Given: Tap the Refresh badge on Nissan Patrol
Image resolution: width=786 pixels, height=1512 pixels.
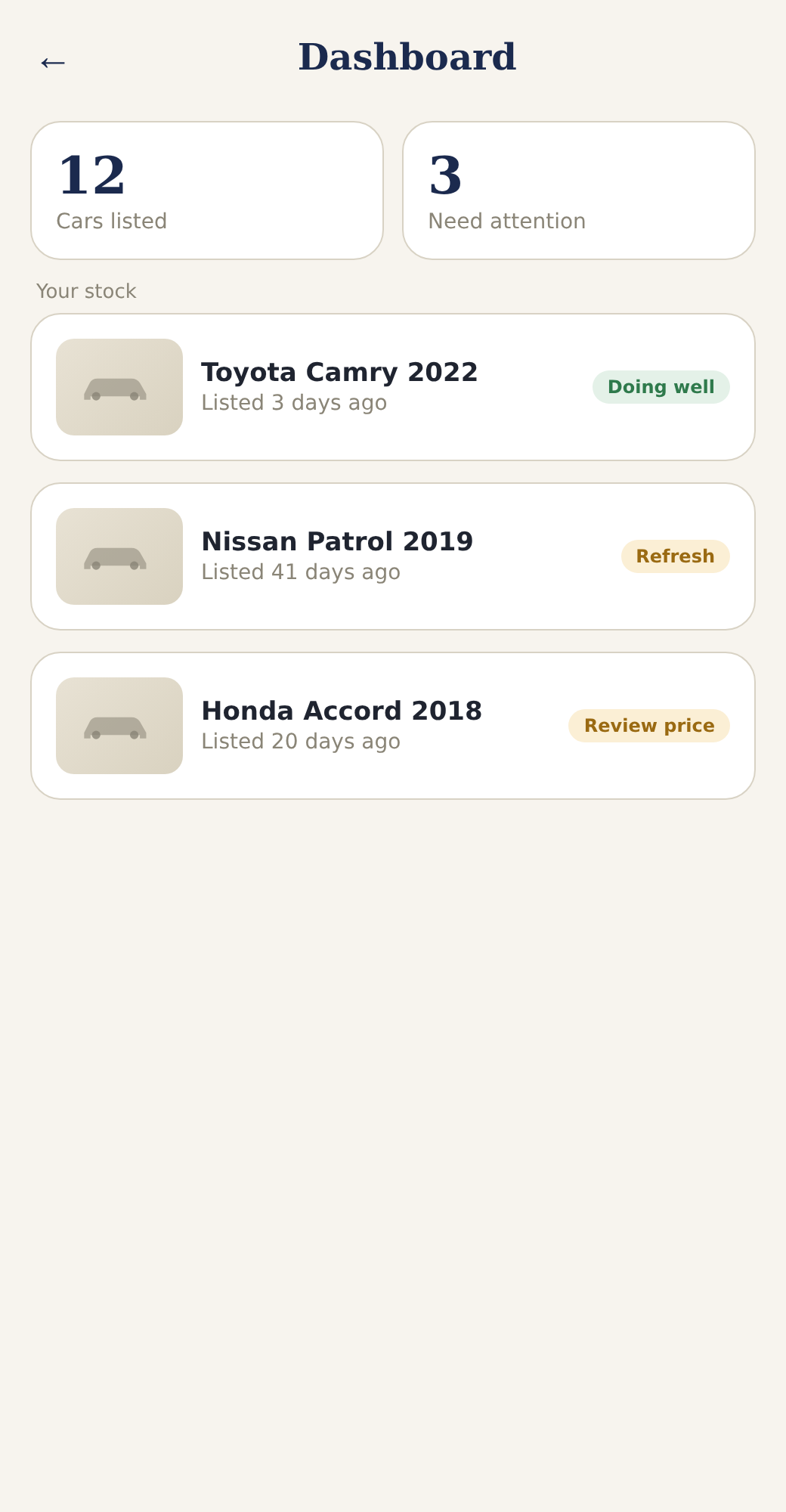Looking at the screenshot, I should [675, 556].
